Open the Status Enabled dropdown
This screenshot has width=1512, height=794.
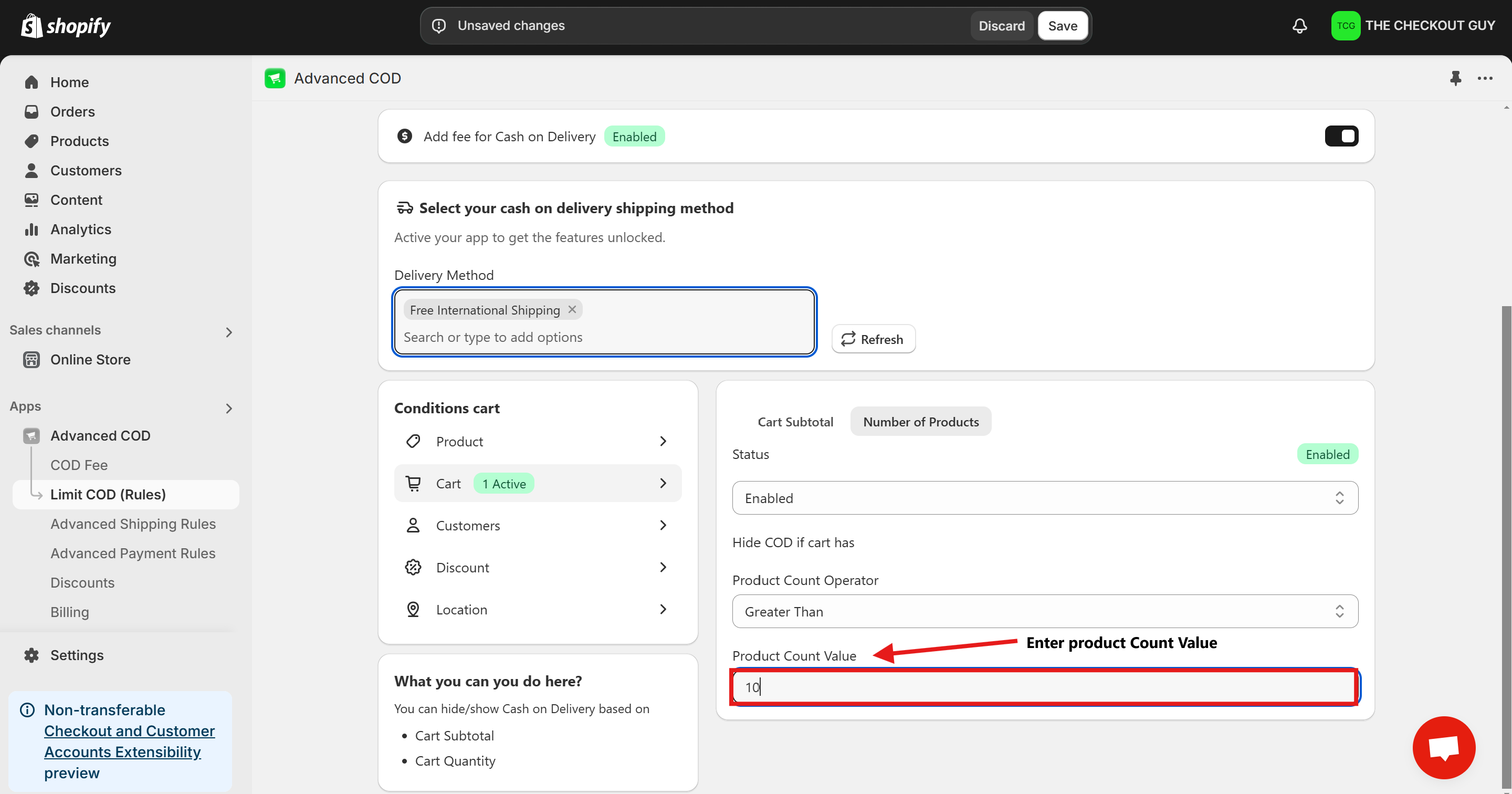point(1045,498)
